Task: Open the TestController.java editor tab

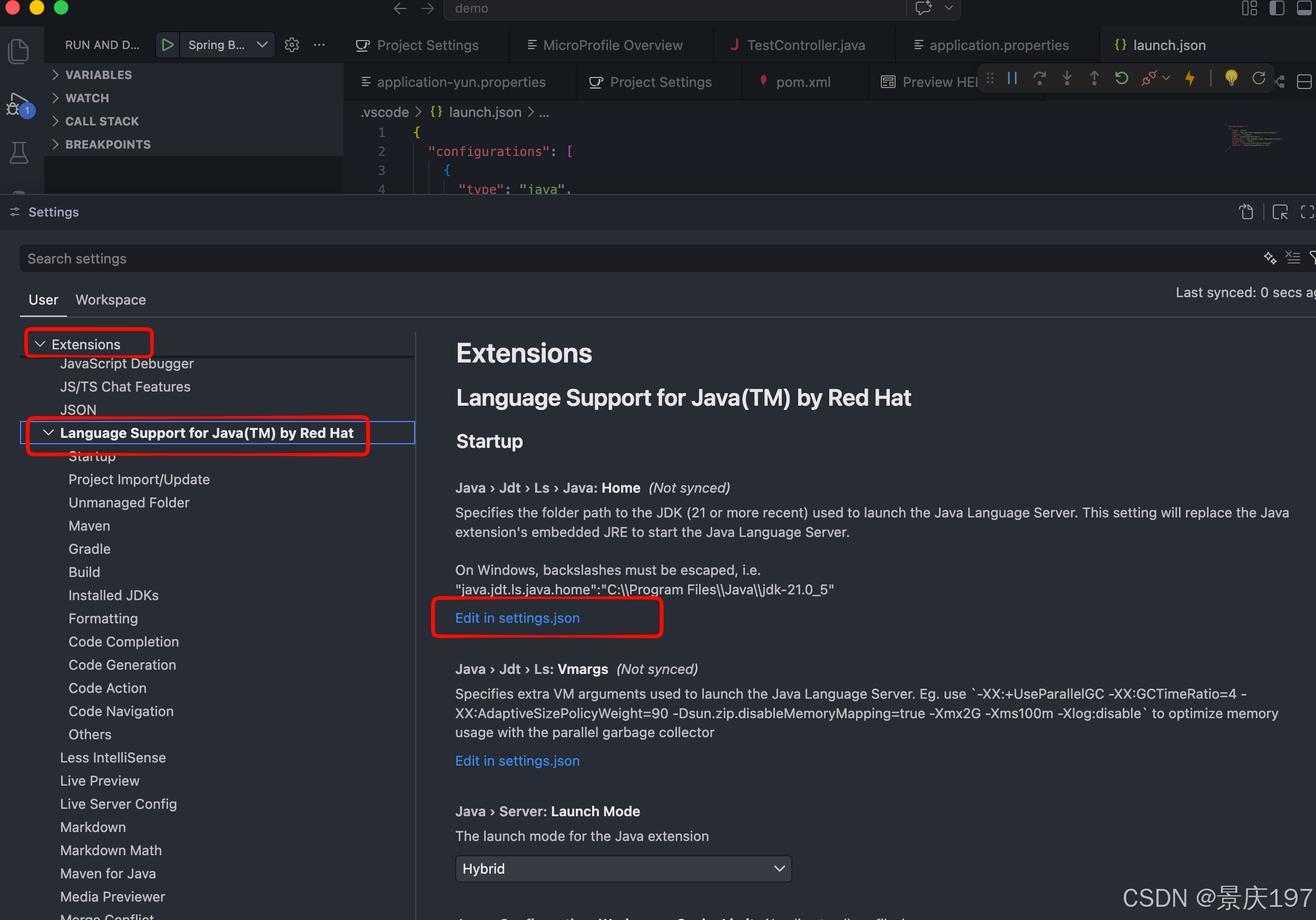Action: pos(806,45)
